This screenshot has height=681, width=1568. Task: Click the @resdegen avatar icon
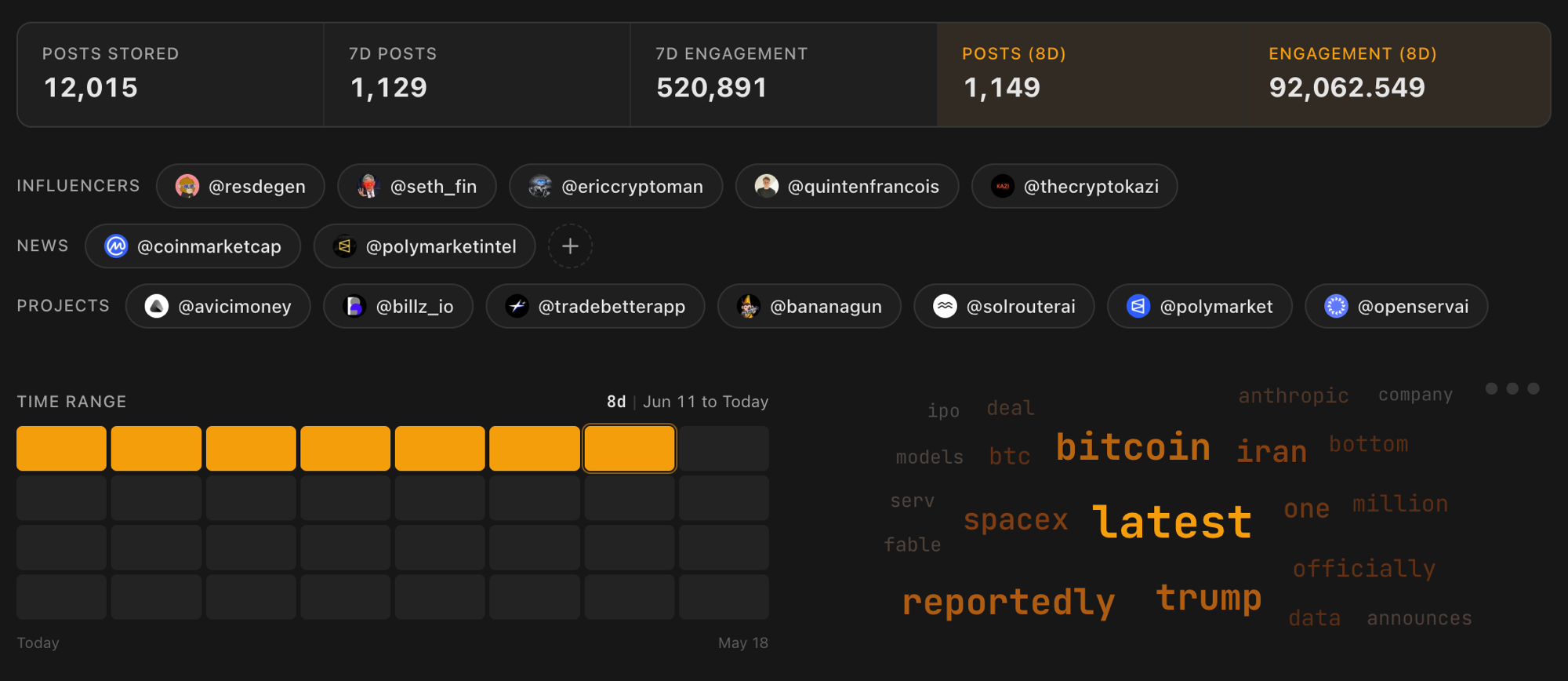[187, 187]
